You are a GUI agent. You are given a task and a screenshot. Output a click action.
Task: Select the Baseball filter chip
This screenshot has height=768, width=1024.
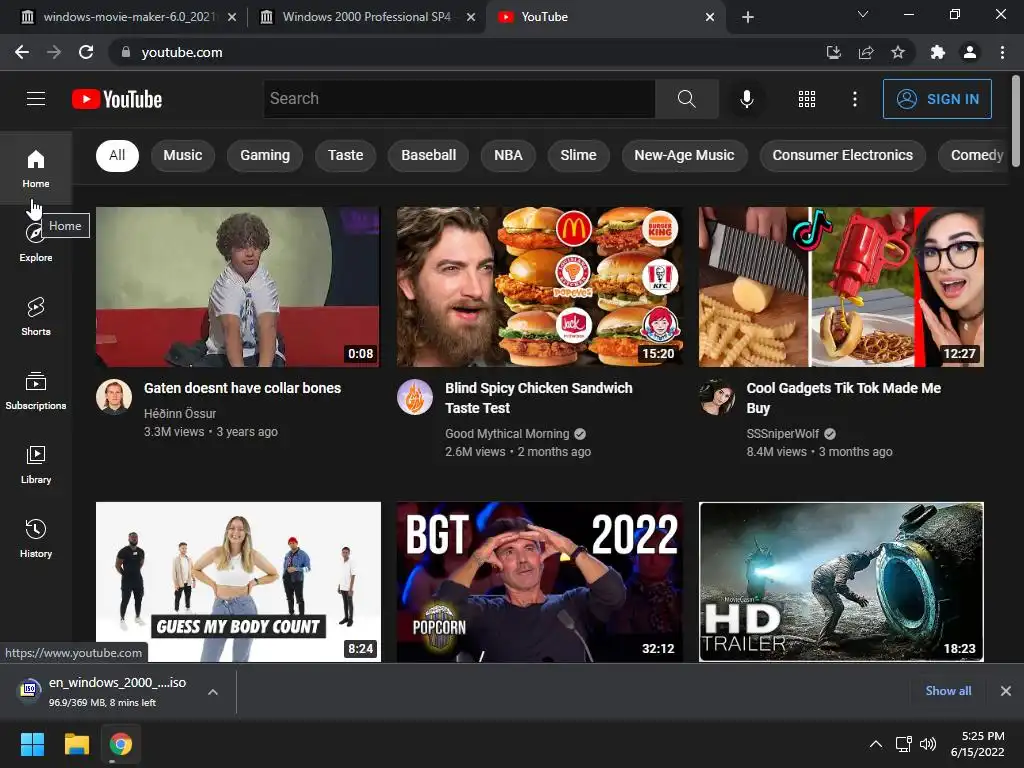428,155
